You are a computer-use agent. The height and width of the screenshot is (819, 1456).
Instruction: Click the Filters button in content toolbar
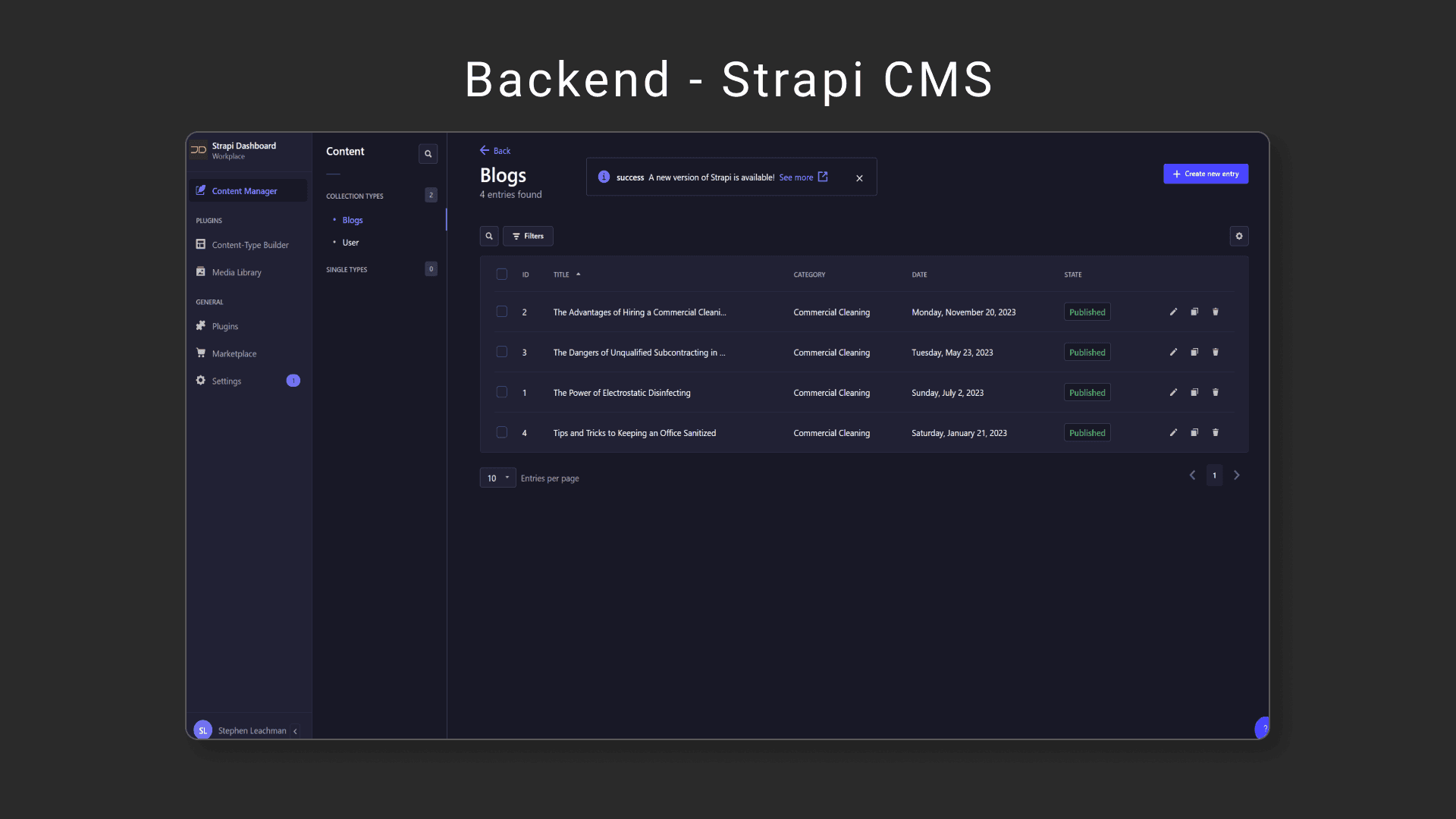click(x=528, y=235)
